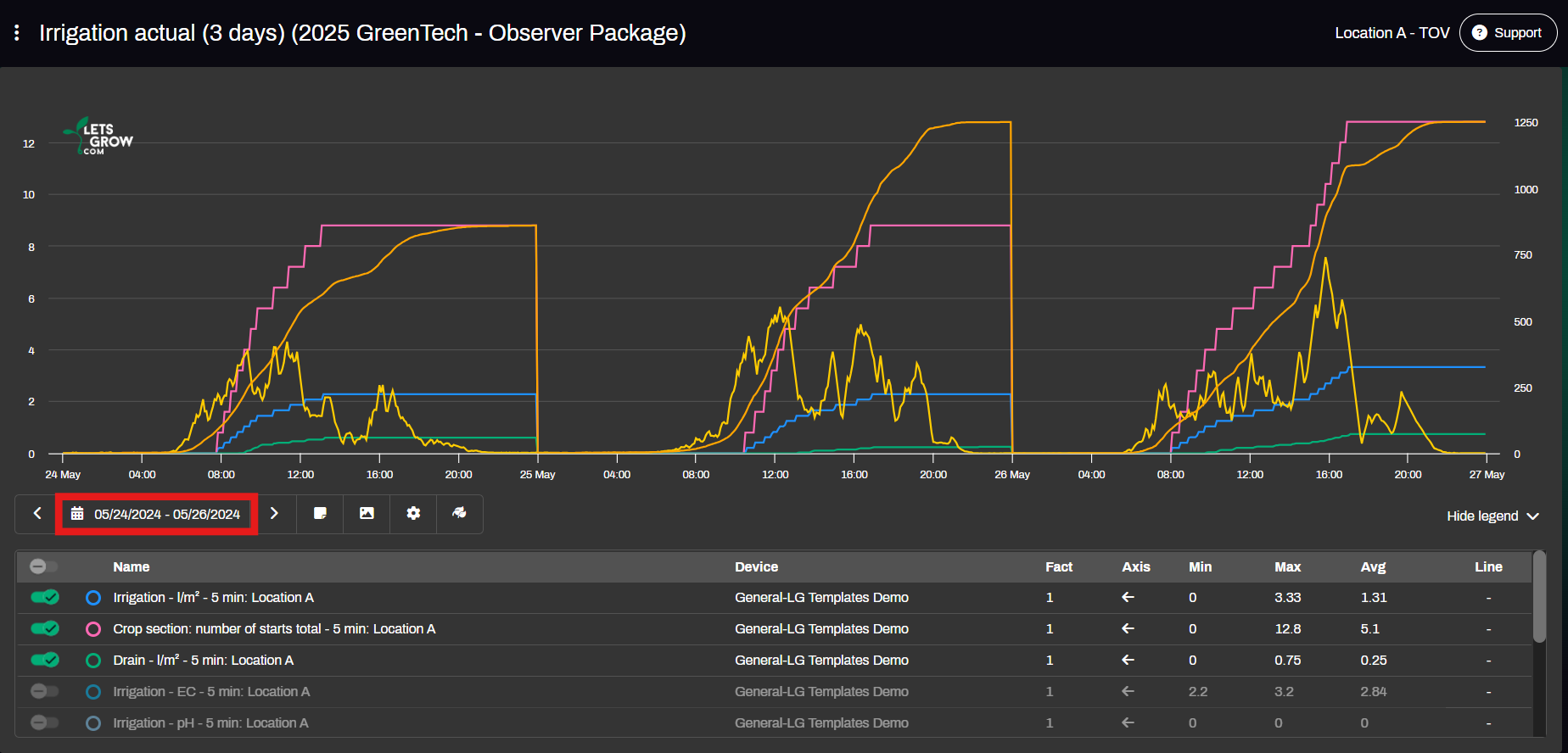Open the three-dot menu beside the title
Screen dimensions: 1568x753
17,33
